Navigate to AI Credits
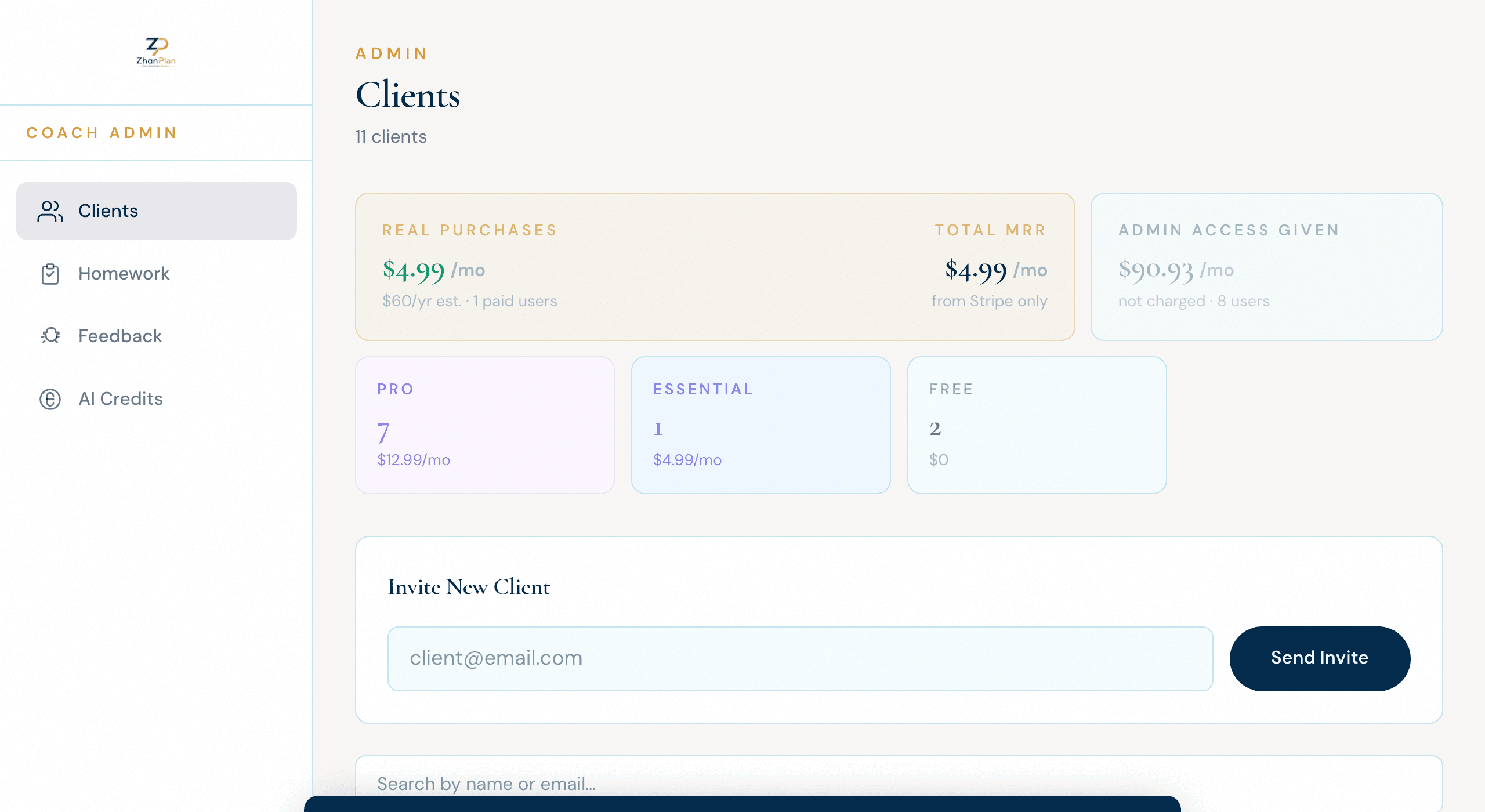Viewport: 1485px width, 812px height. (x=157, y=399)
